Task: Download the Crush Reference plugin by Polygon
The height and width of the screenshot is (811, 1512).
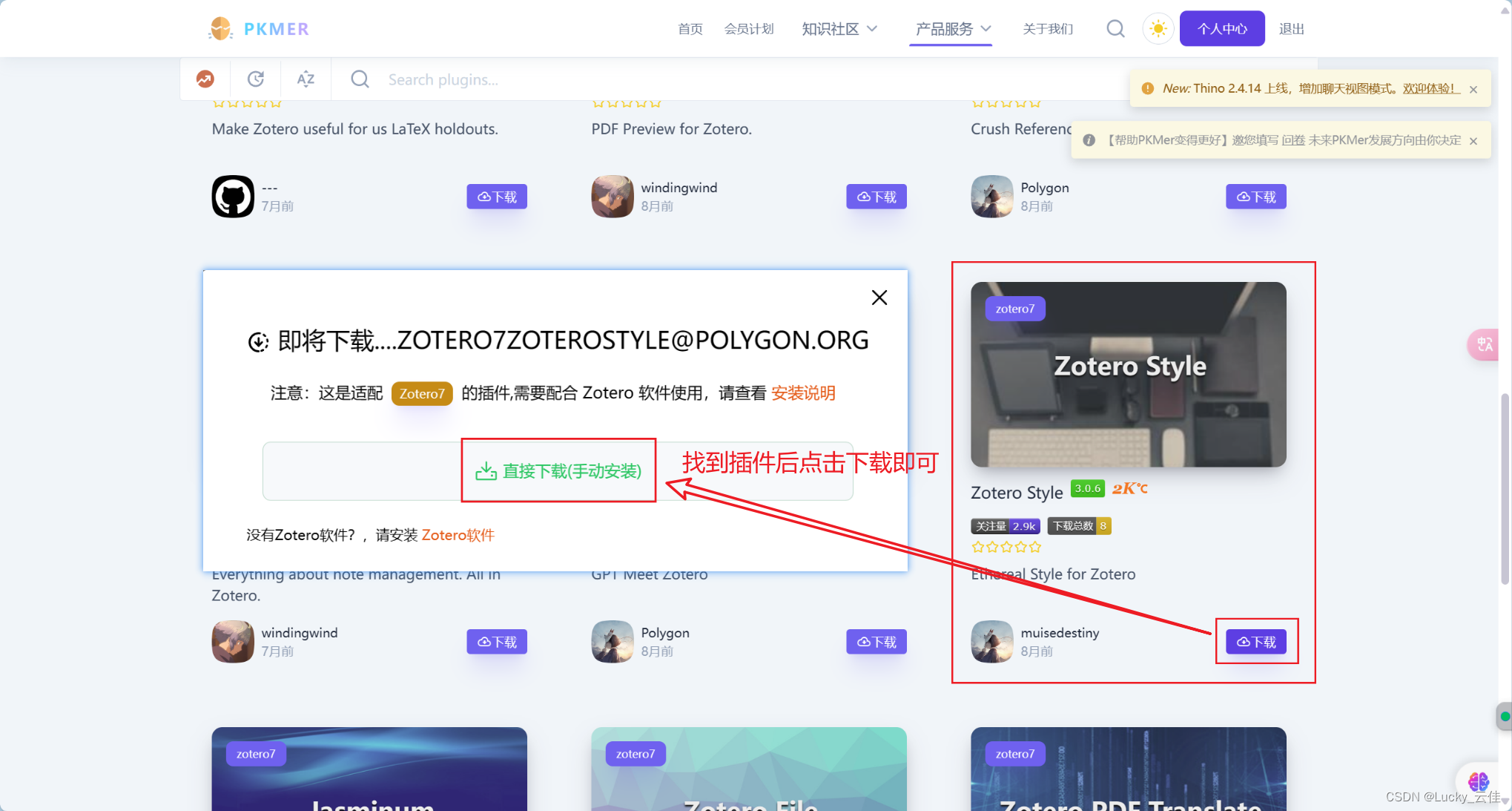Action: tap(1256, 197)
